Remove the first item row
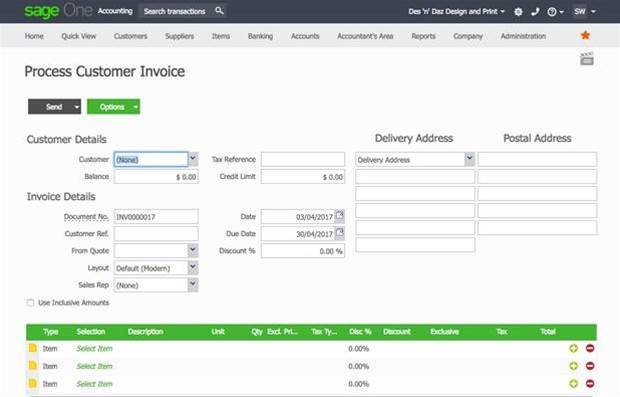 pyautogui.click(x=590, y=348)
